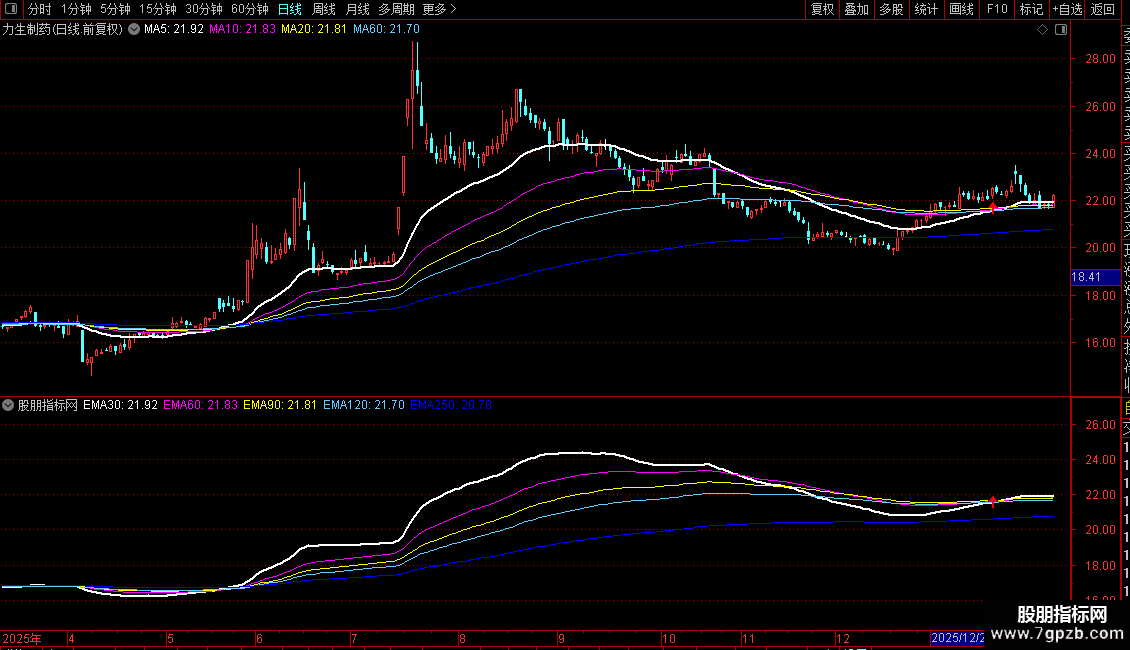Open the 更多 periods expander
The height and width of the screenshot is (650, 1130).
tap(439, 10)
